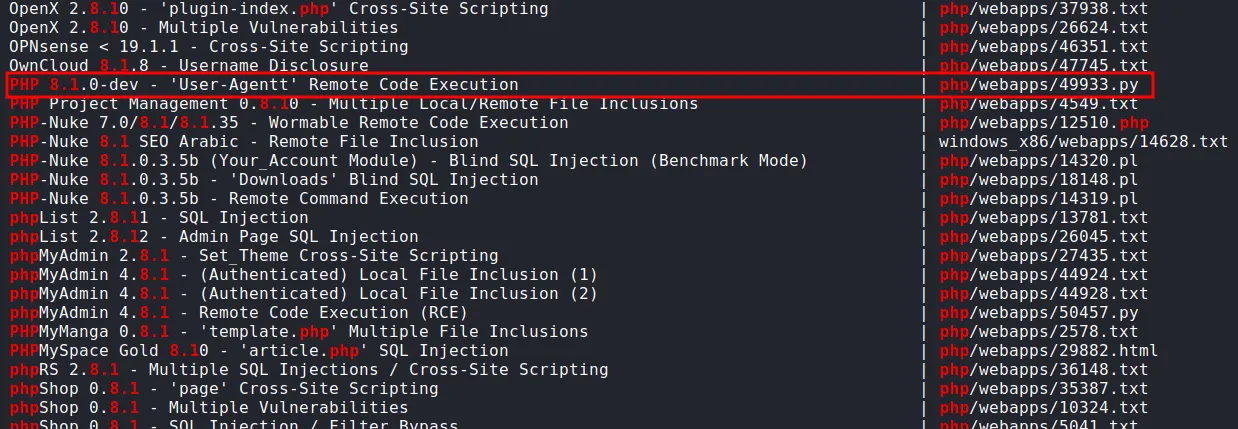1238x429 pixels.
Task: Select the PHPMyManga template.php File Inclusions line
Action: [298, 332]
